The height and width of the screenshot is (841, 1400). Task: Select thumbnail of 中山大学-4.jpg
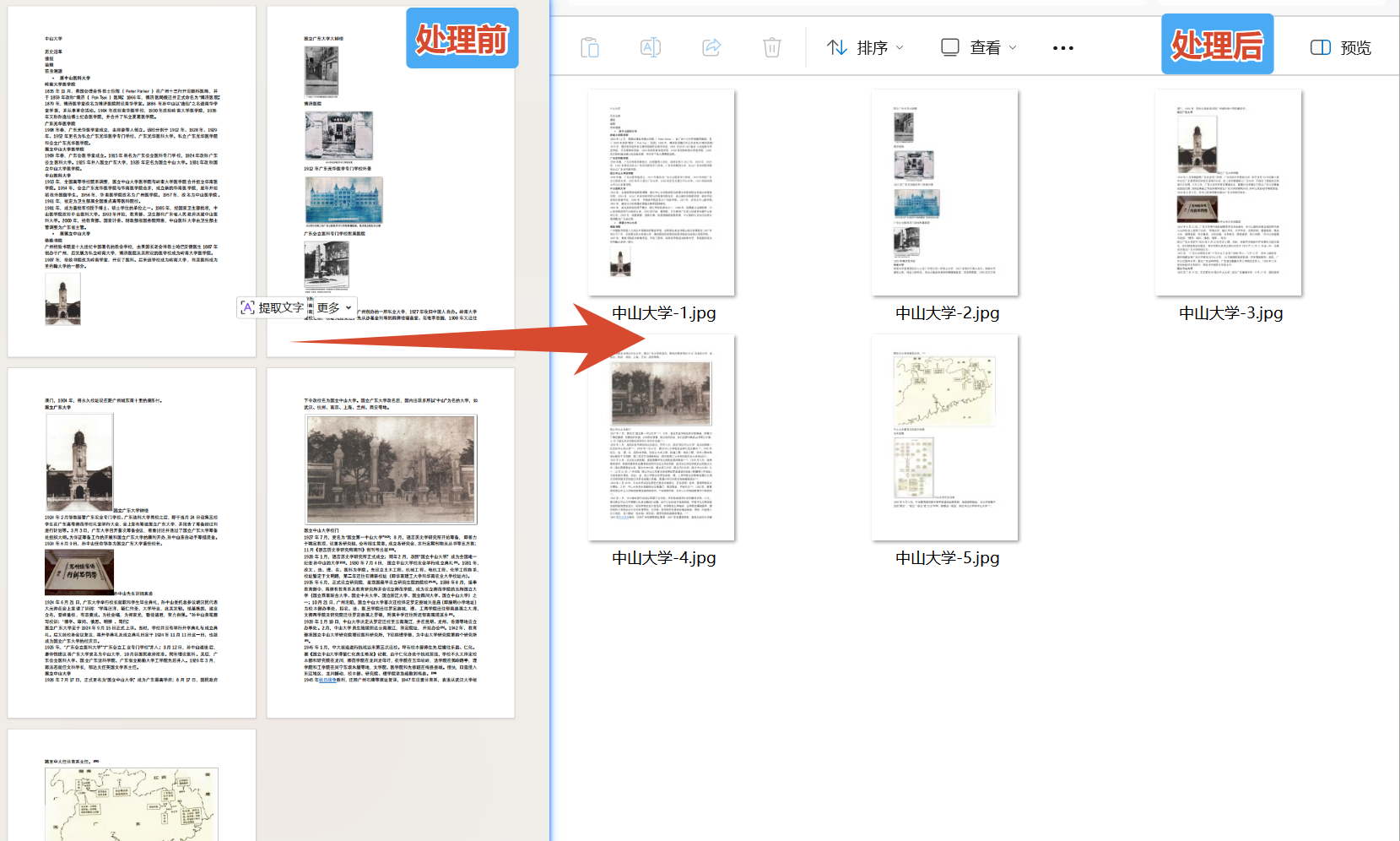[x=662, y=437]
